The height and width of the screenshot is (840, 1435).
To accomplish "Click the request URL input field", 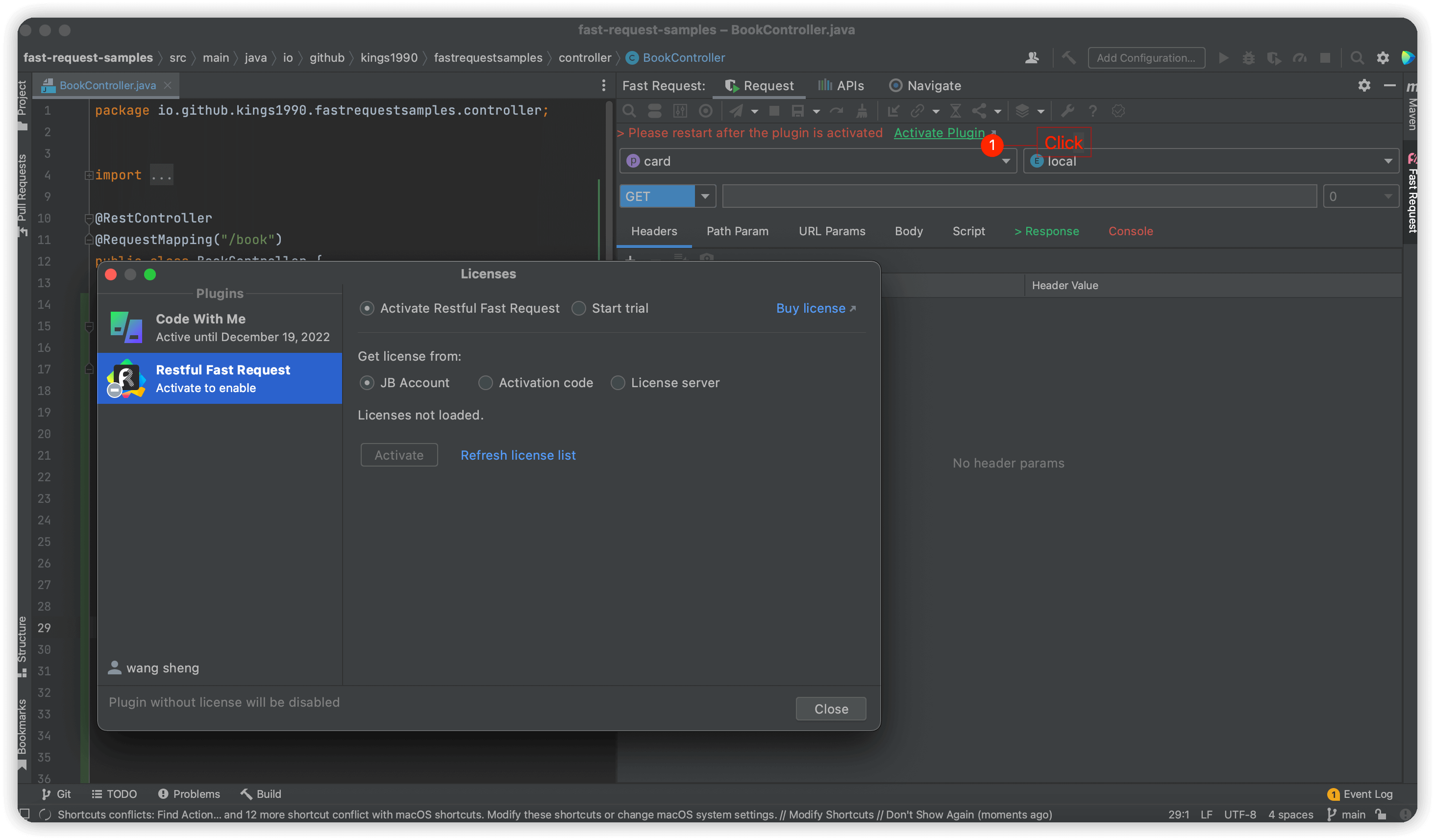I will click(1019, 197).
